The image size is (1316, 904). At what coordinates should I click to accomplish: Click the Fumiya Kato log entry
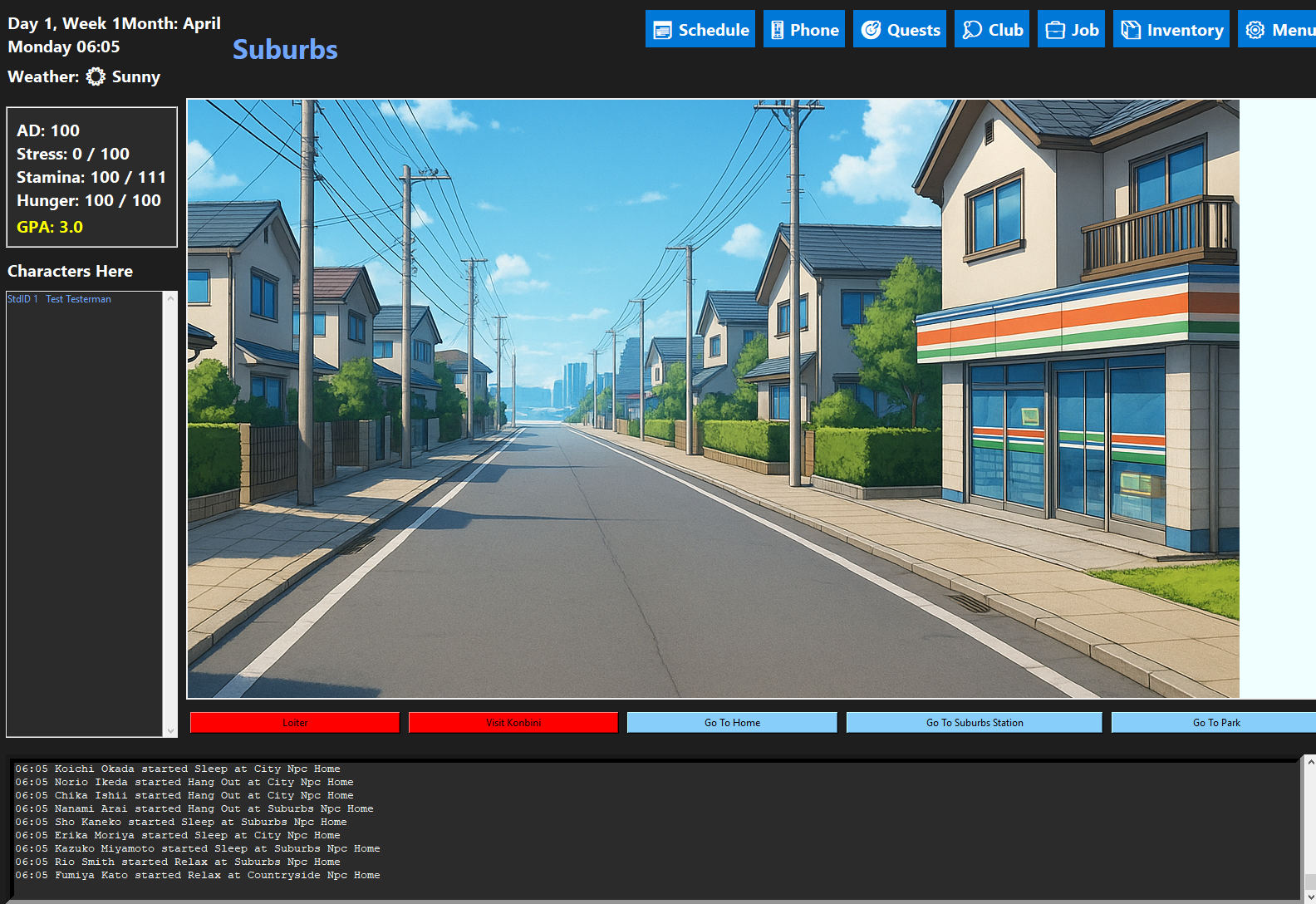(x=198, y=875)
